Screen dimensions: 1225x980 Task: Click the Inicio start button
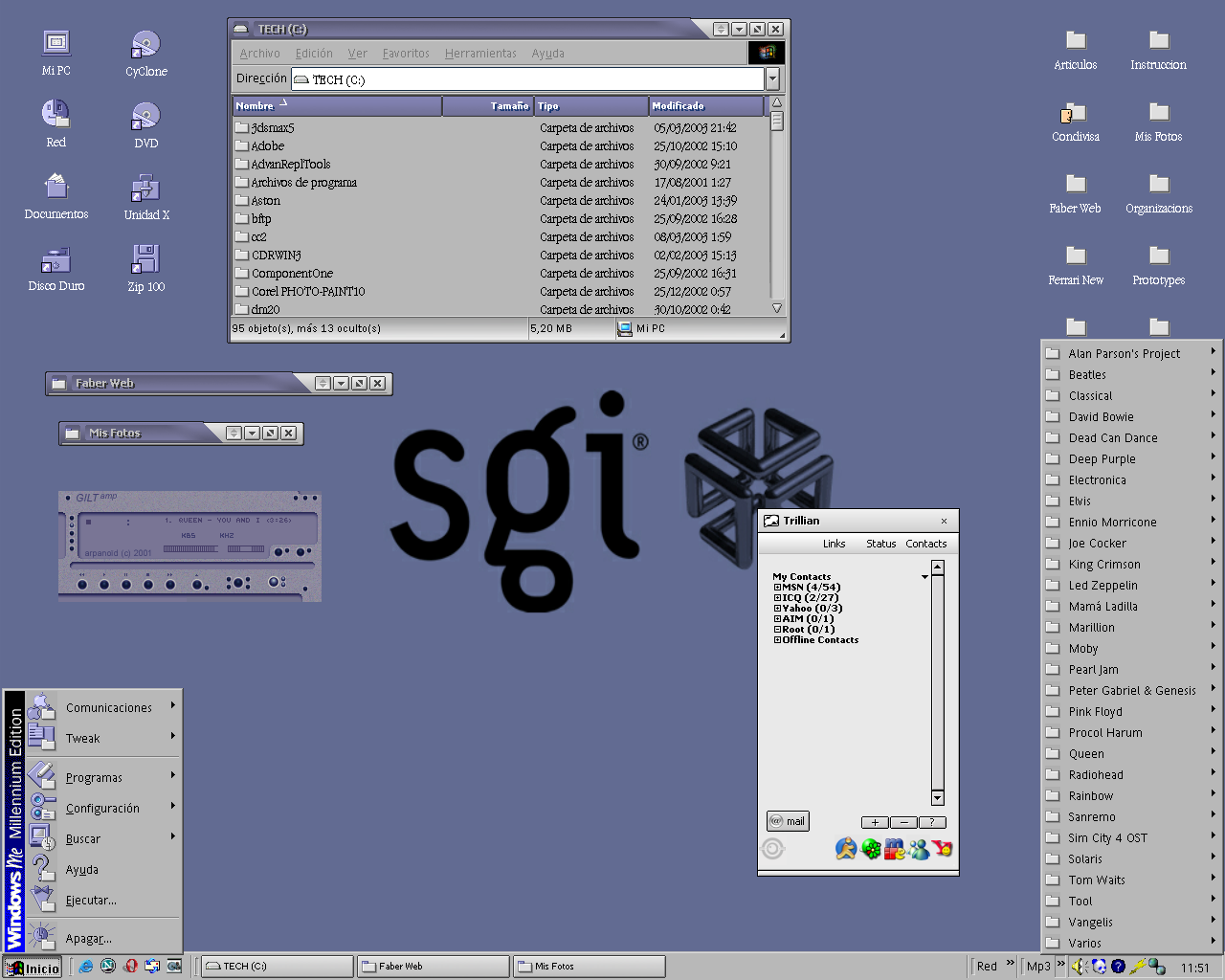point(33,968)
